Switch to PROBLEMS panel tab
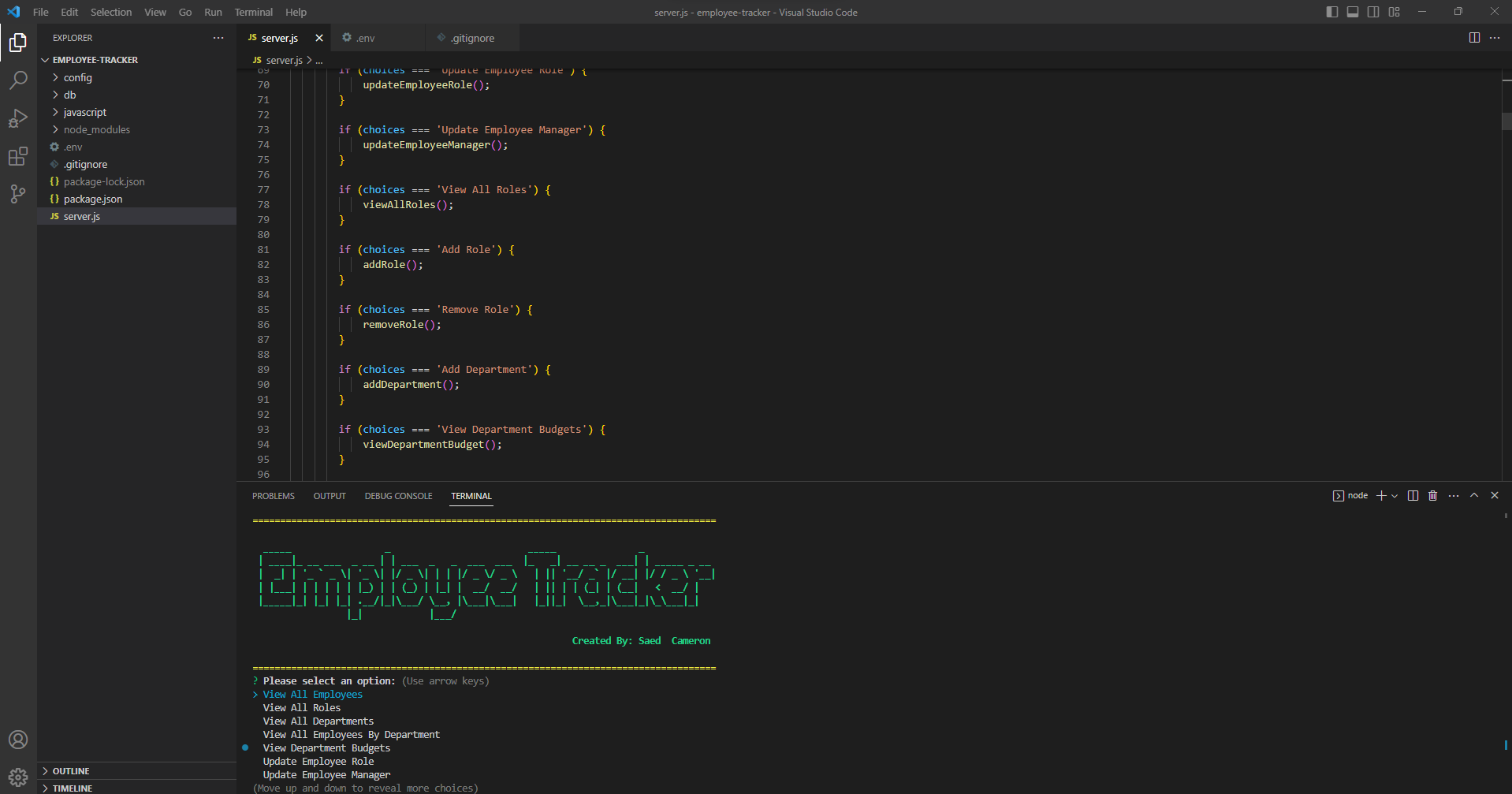The width and height of the screenshot is (1512, 794). pos(274,496)
